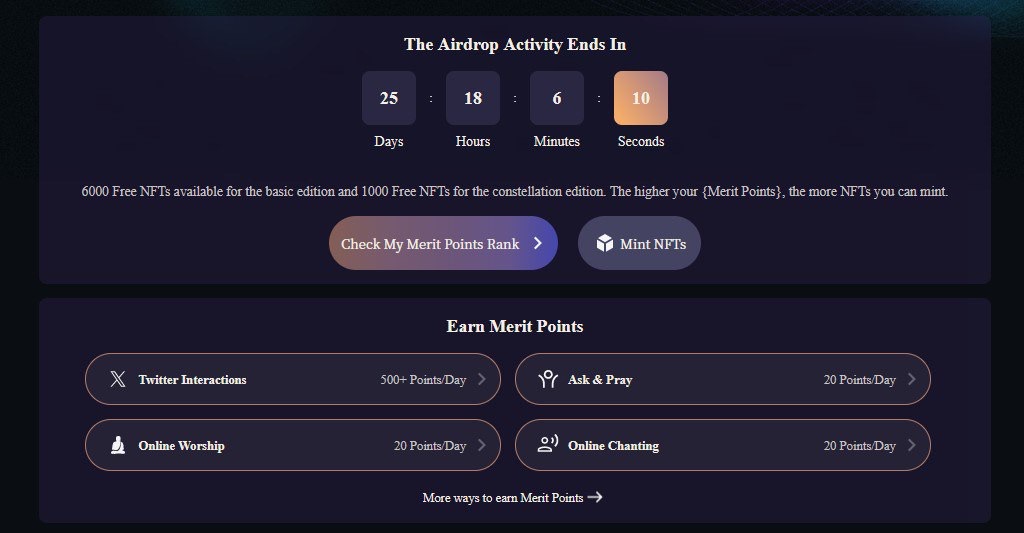Click the Days countdown box showing 25
1024x533 pixels.
389,98
